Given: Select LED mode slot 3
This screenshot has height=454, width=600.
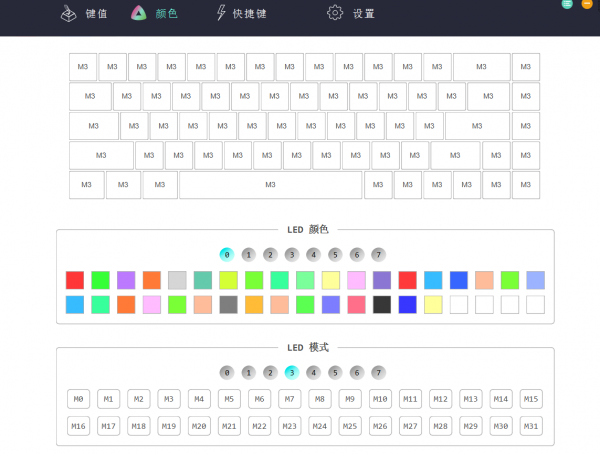Looking at the screenshot, I should pos(292,372).
